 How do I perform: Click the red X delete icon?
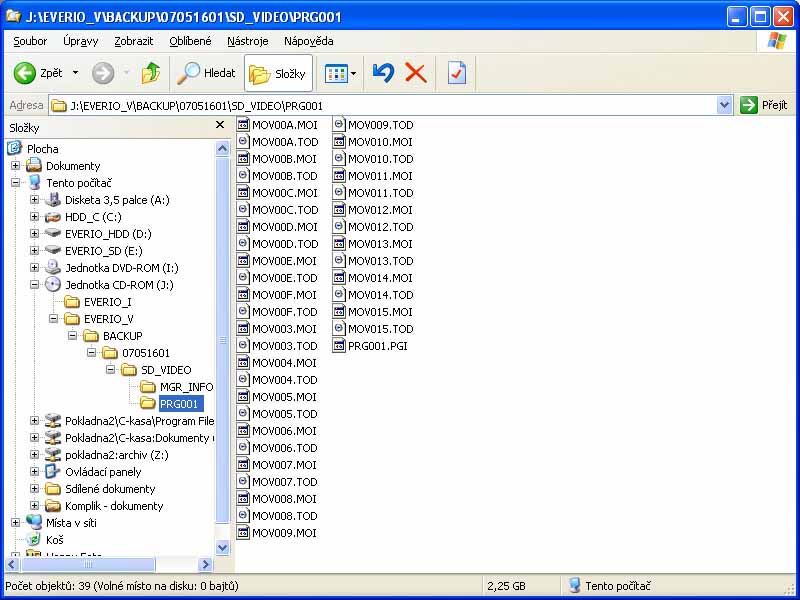(416, 73)
